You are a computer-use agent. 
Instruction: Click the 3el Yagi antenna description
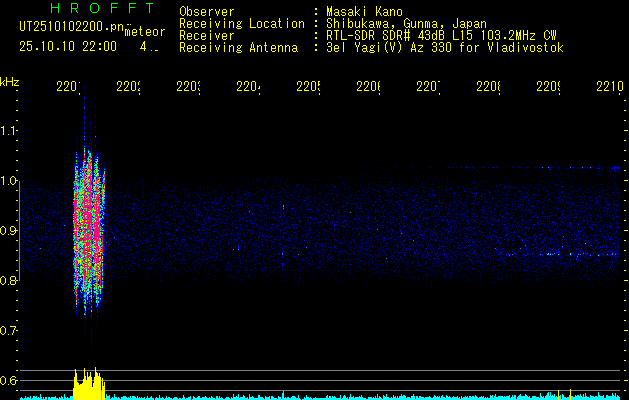click(445, 48)
